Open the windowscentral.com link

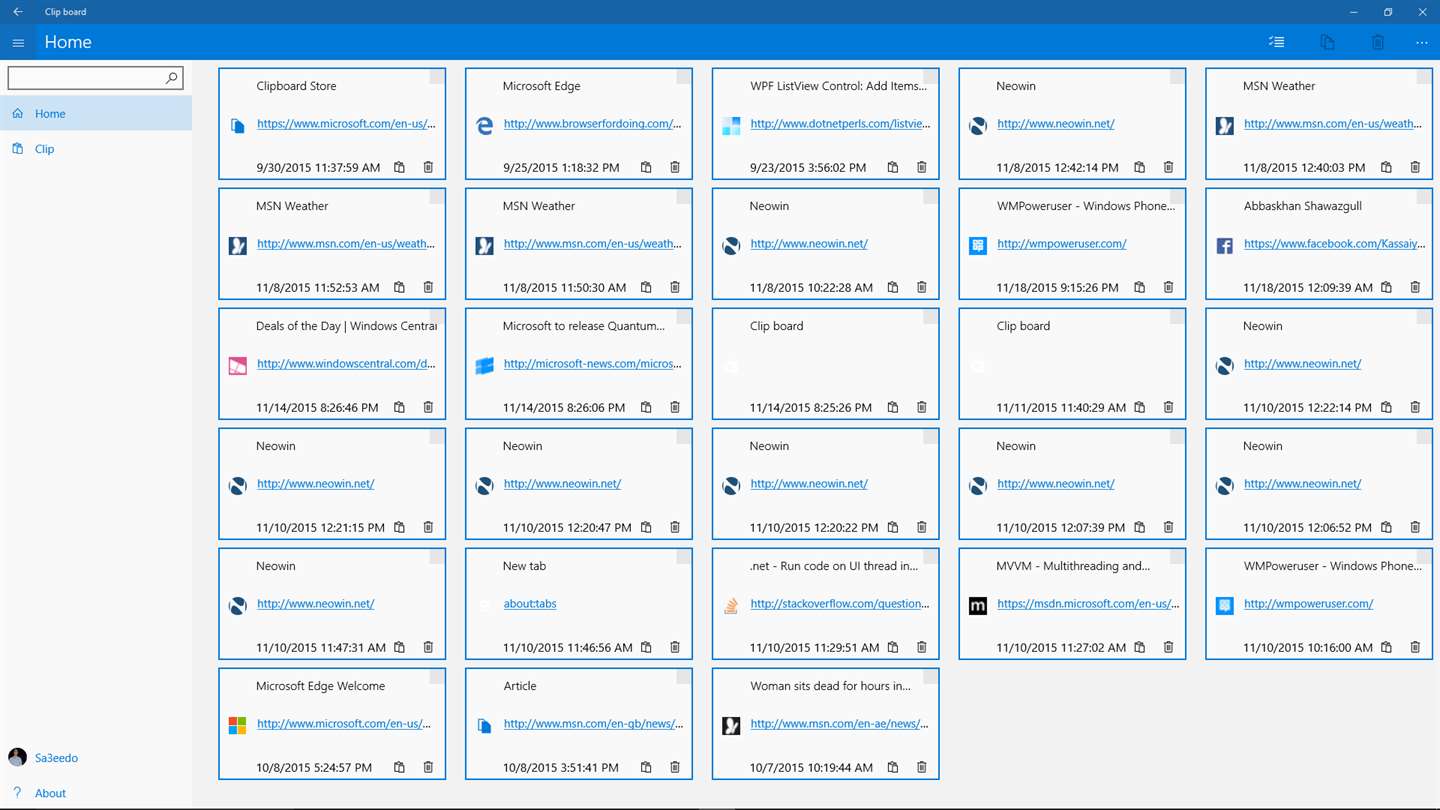(x=346, y=364)
